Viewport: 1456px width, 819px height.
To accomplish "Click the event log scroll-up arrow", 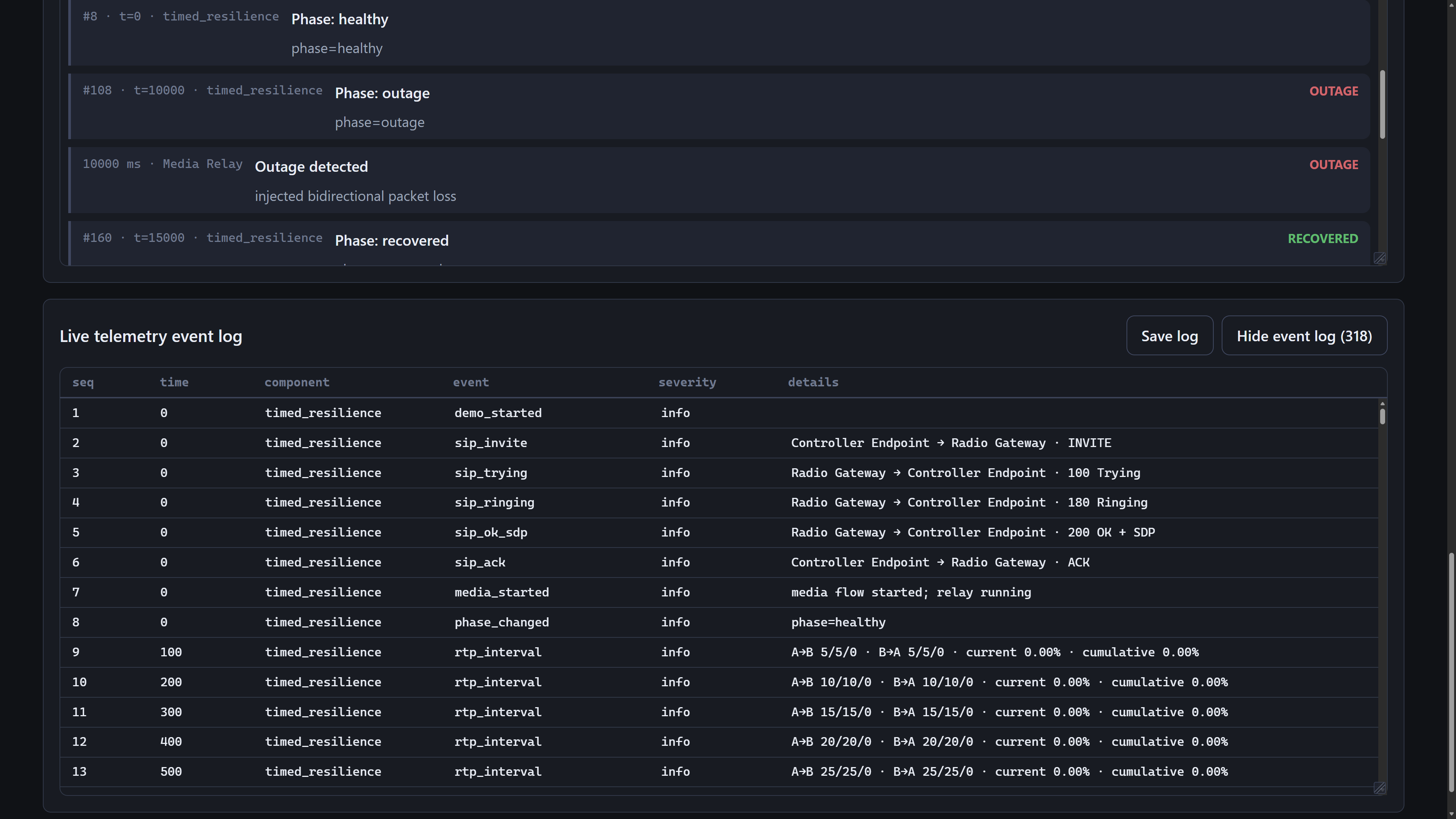I will point(1382,403).
